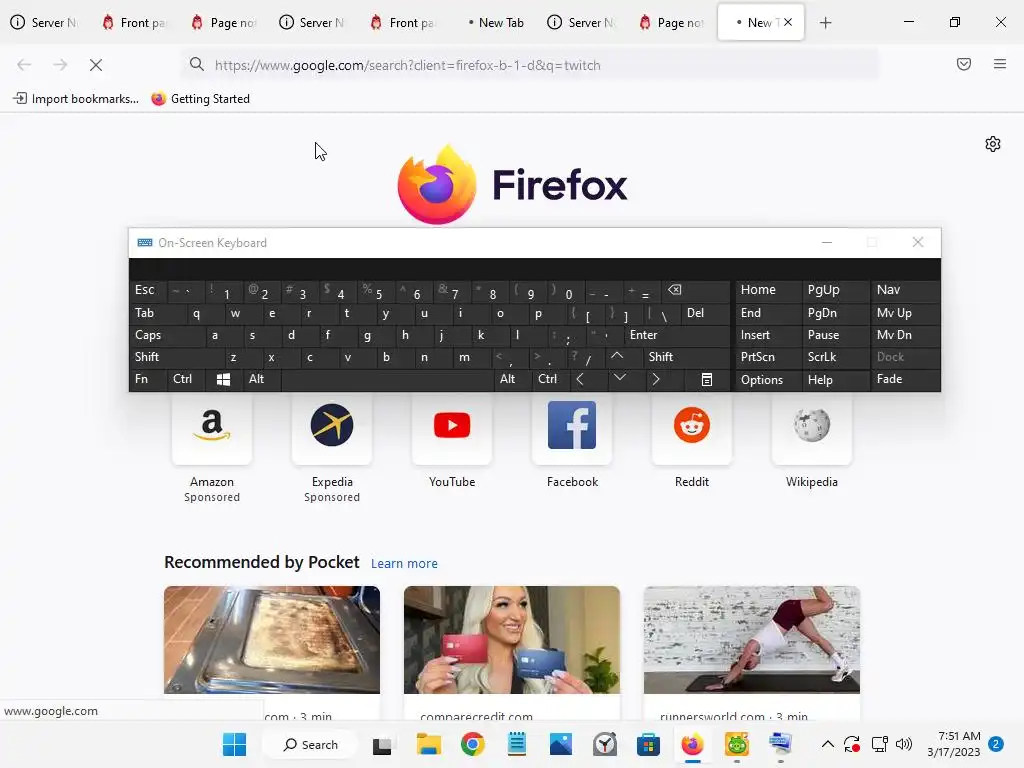This screenshot has width=1024, height=768.
Task: Open the new tab page settings gear
Action: click(x=993, y=144)
